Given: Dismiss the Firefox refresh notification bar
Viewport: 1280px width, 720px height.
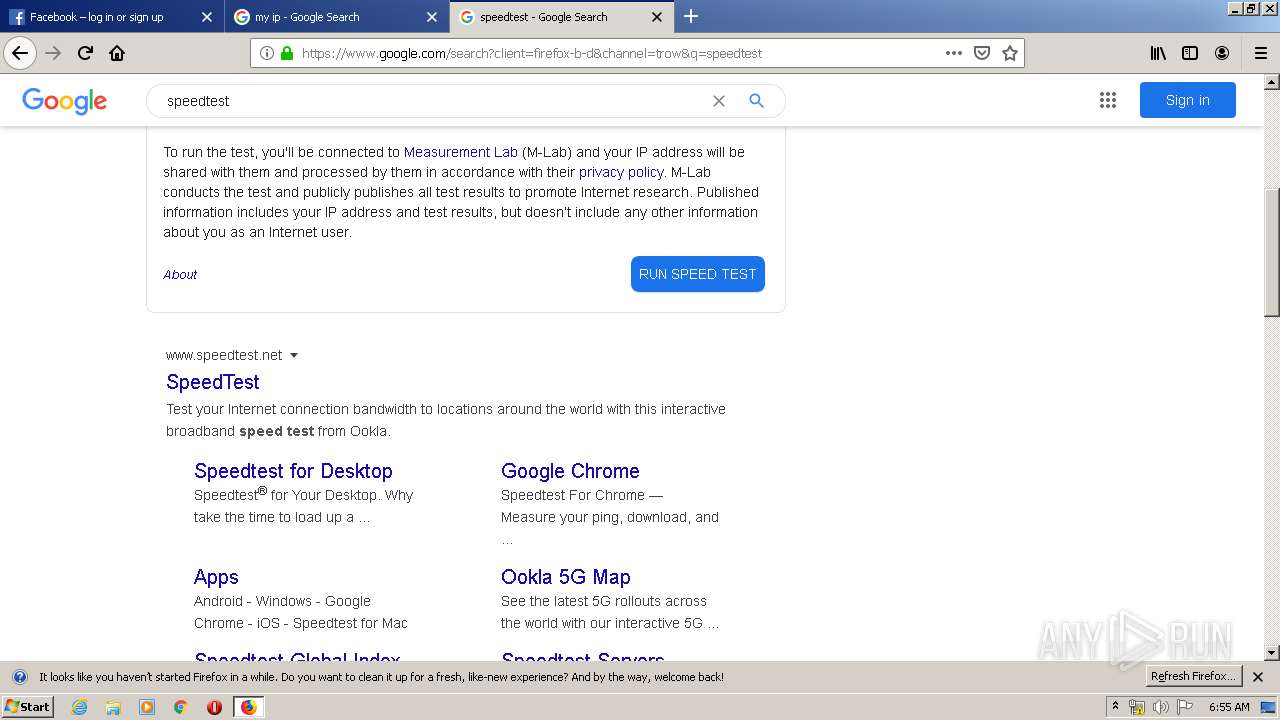Looking at the screenshot, I should 1258,677.
